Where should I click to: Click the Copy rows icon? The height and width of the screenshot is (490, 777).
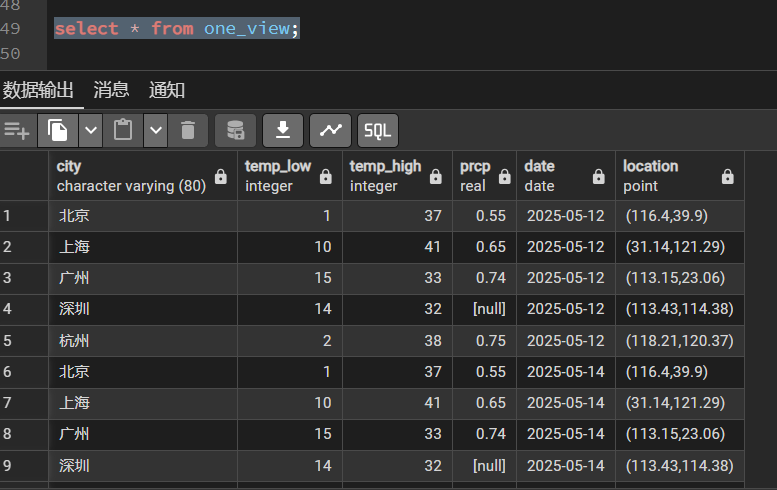(x=57, y=131)
